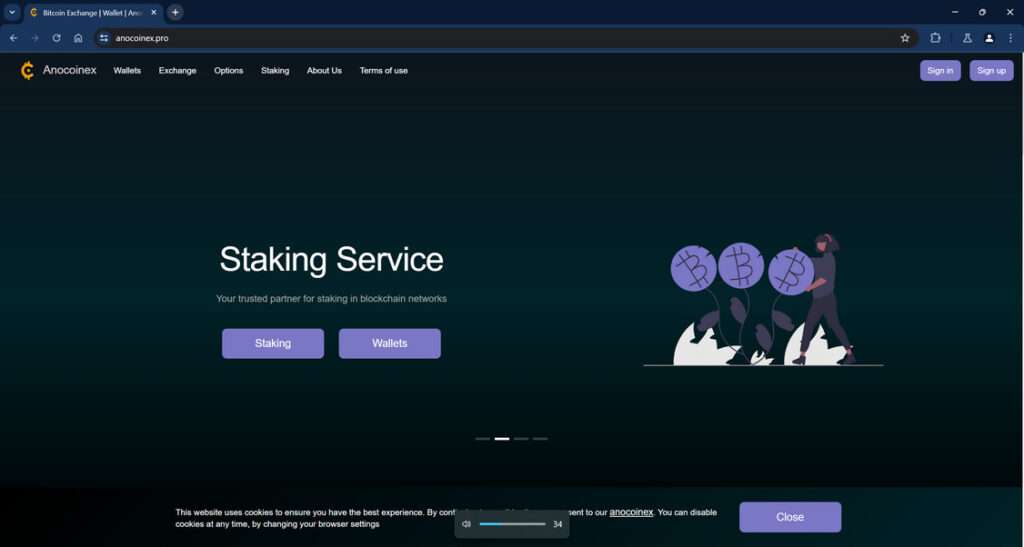The image size is (1024, 547).
Task: Minimize the browser window
Action: click(x=955, y=12)
